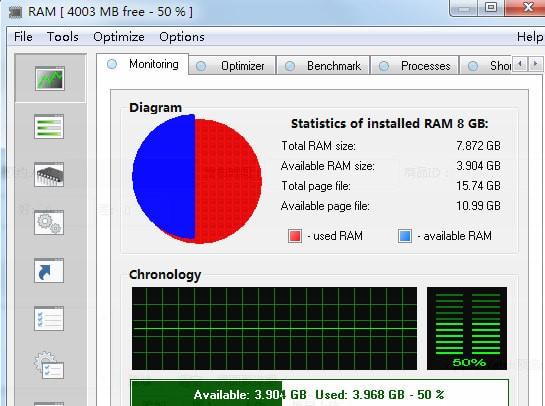Click the RAM chip icon in title bar
The image size is (545, 406).
click(15, 13)
